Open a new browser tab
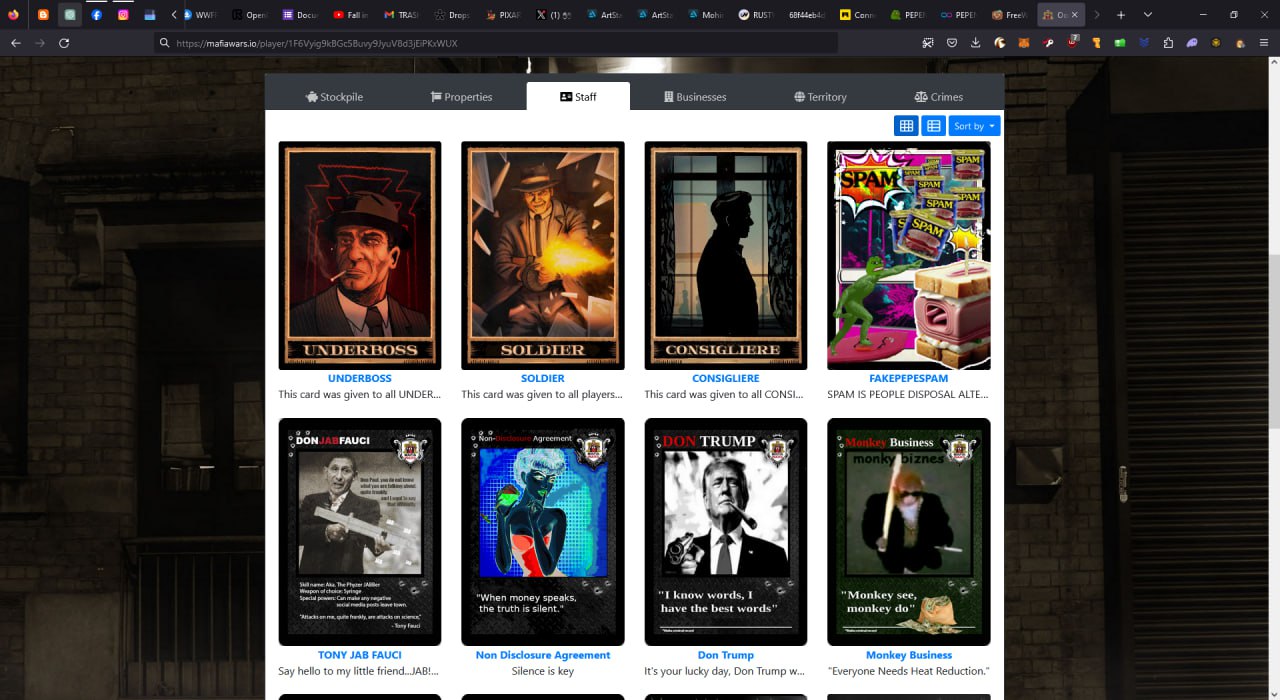Screen dimensions: 1280x700 point(1121,15)
